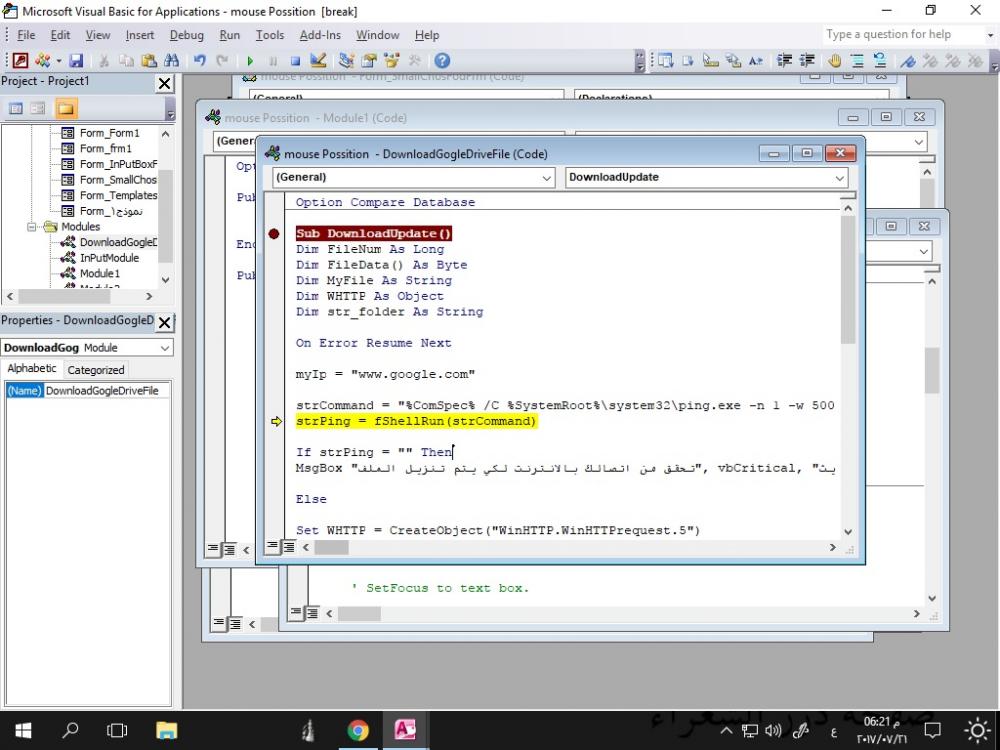Click the Insert Module toolbar icon
Screen dimensions: 1000x750
point(43,61)
